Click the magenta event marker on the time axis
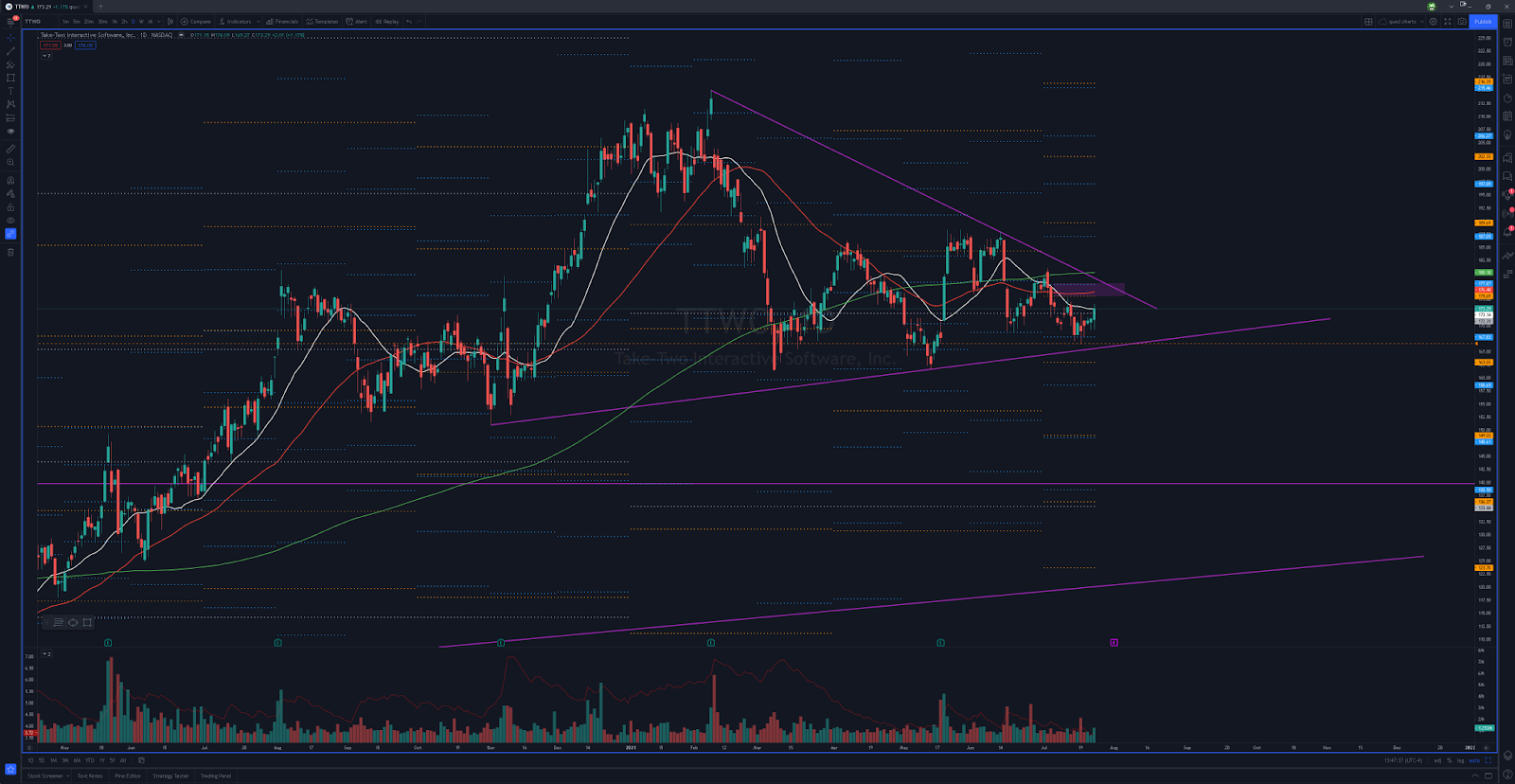The height and width of the screenshot is (784, 1515). 1114,643
